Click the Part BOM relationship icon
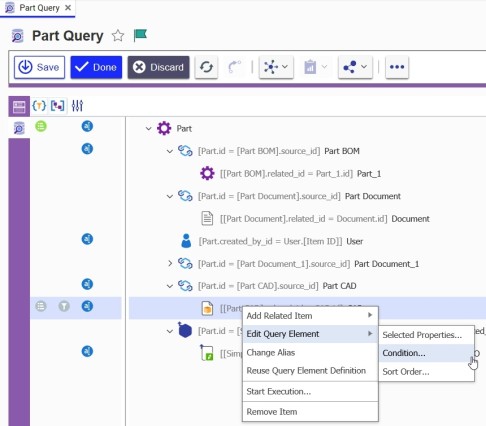 click(x=185, y=151)
